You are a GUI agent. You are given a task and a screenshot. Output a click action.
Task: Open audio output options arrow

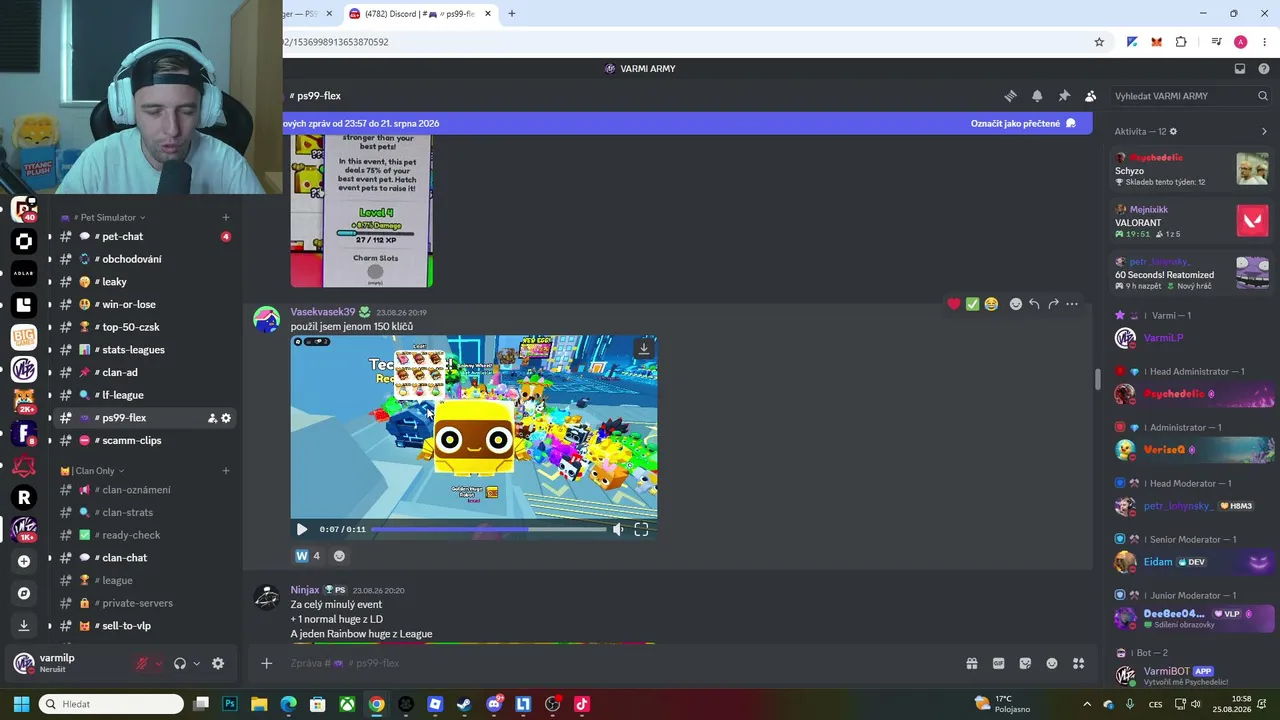pyautogui.click(x=196, y=664)
